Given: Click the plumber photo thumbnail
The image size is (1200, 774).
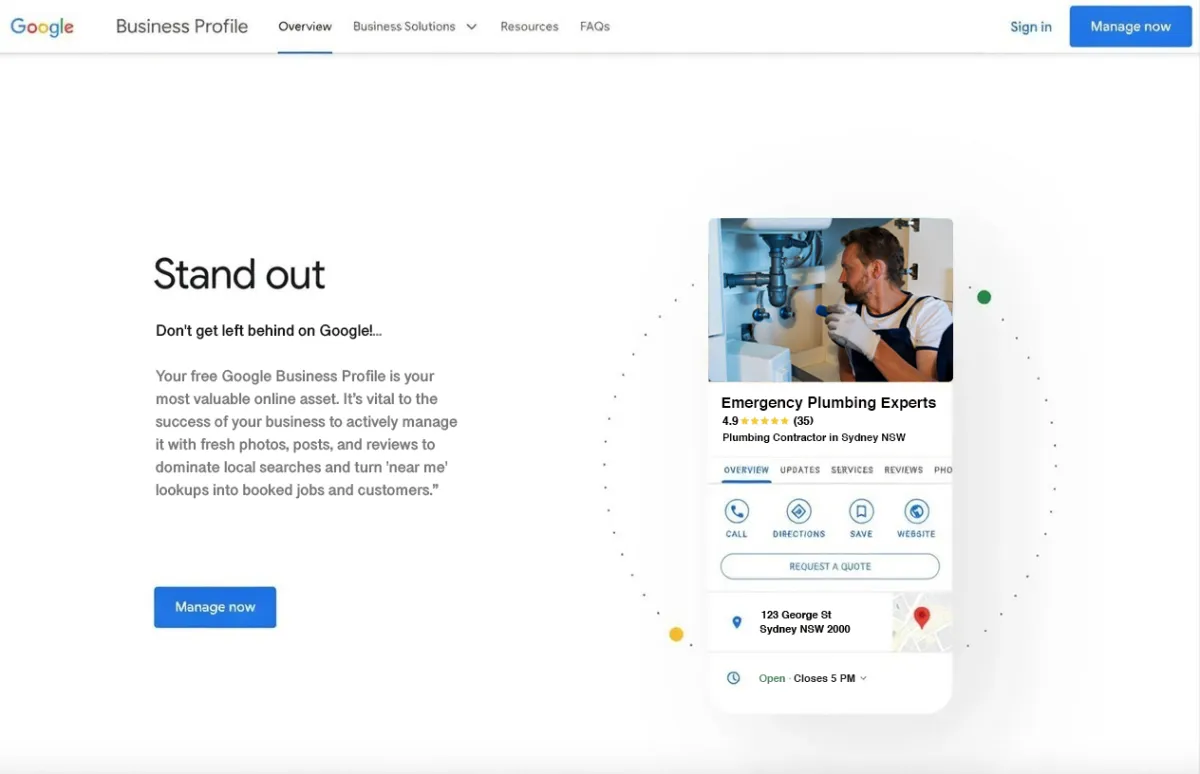Looking at the screenshot, I should (x=831, y=300).
